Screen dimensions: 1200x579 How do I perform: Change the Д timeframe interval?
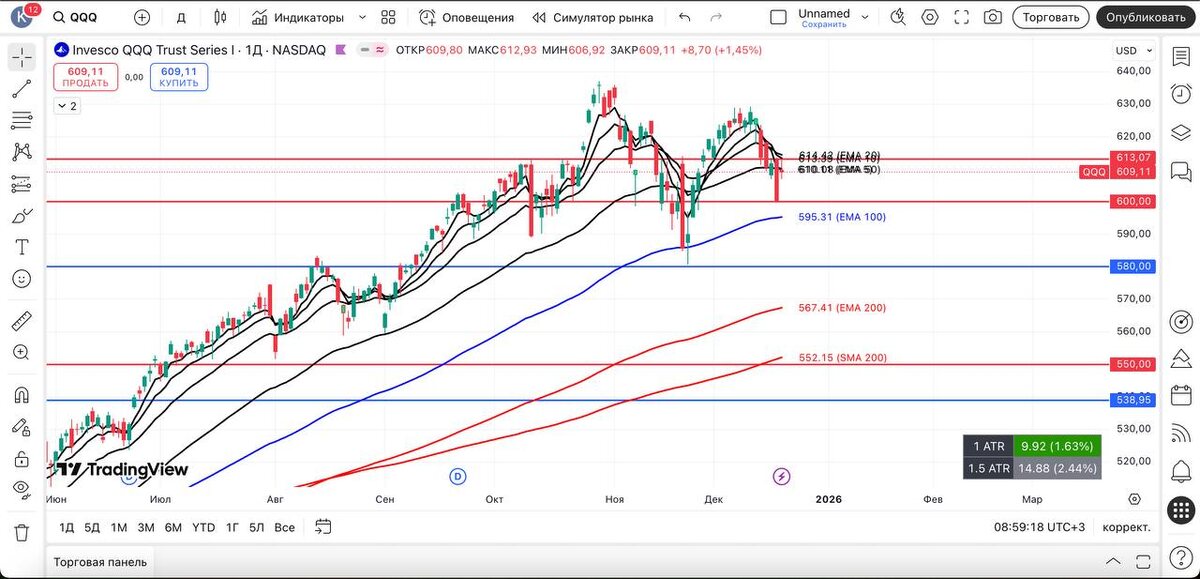click(x=181, y=17)
